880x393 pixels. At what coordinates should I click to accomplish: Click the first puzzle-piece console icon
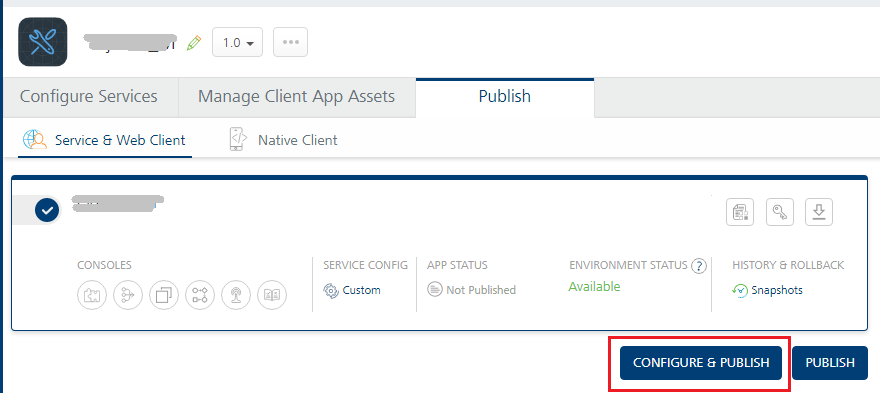[x=91, y=295]
